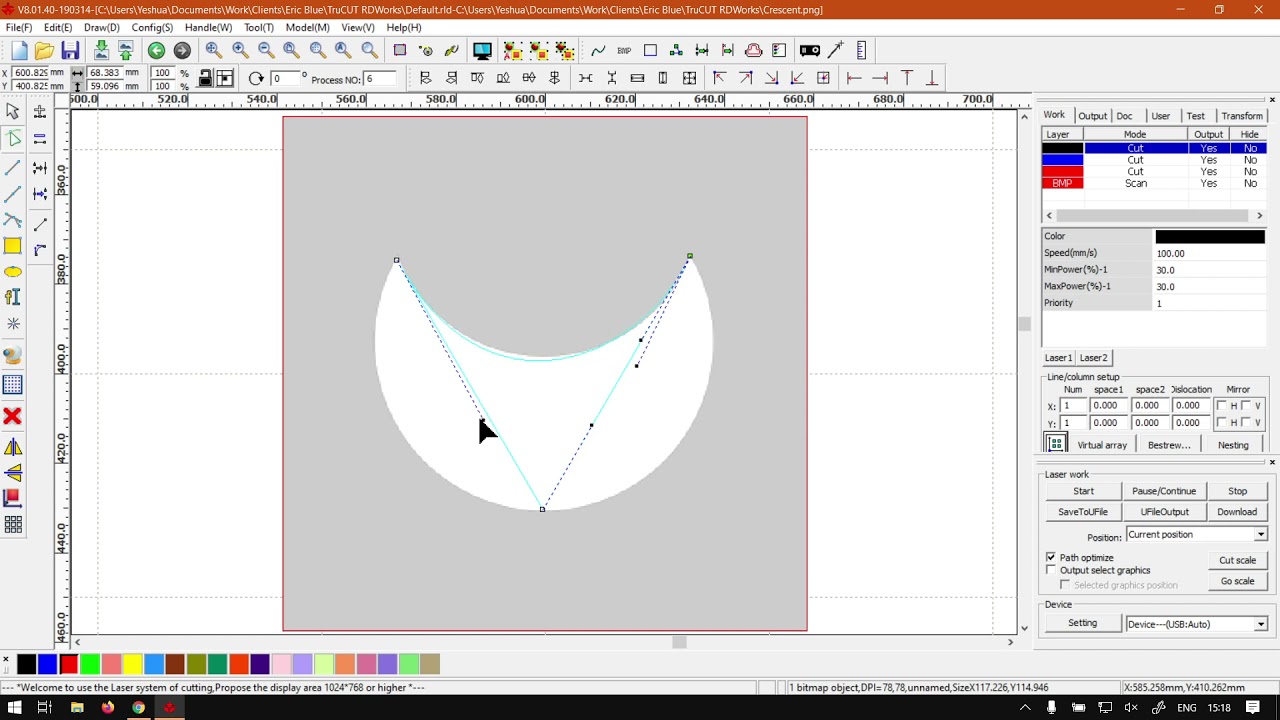This screenshot has height=720, width=1280.
Task: Click the Download button
Action: coord(1237,512)
